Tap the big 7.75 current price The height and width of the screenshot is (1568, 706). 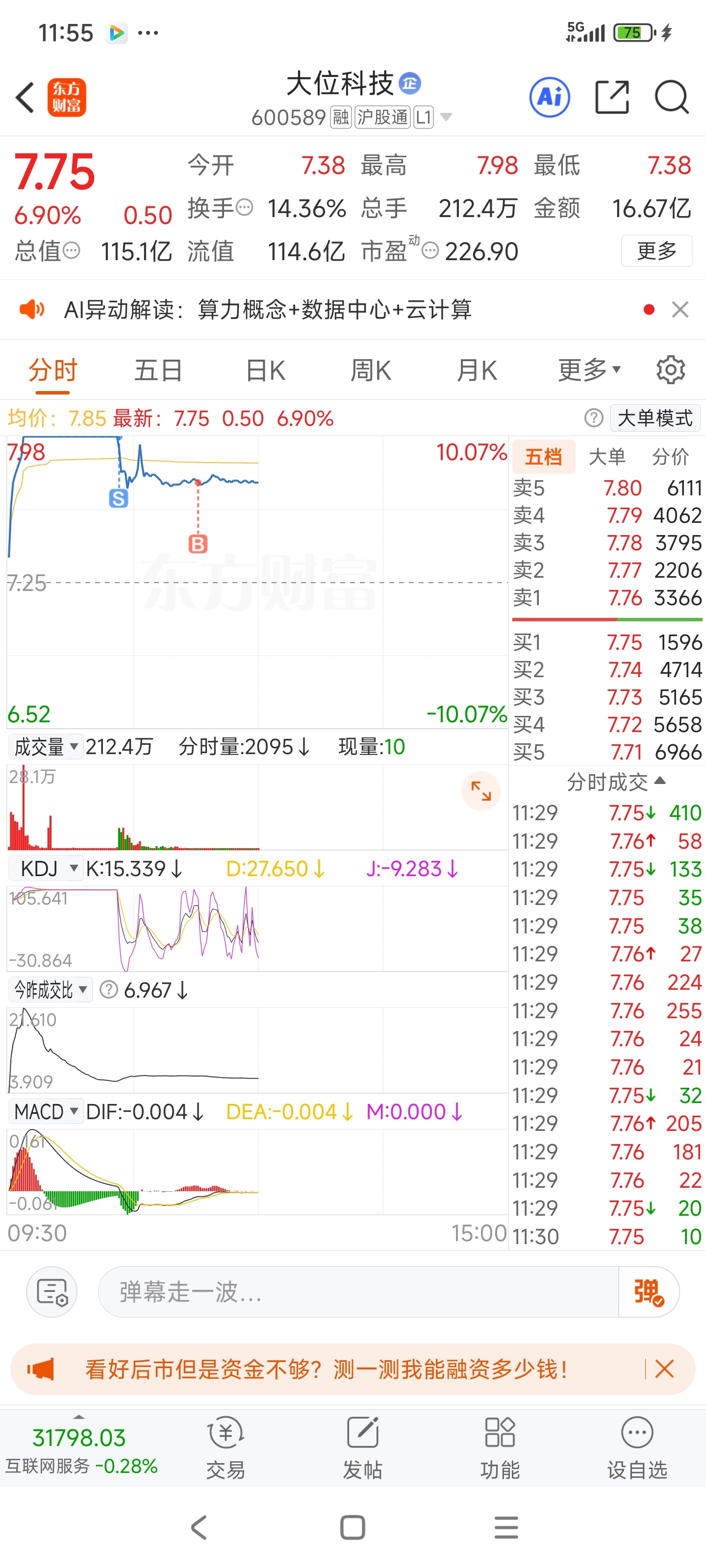point(55,171)
